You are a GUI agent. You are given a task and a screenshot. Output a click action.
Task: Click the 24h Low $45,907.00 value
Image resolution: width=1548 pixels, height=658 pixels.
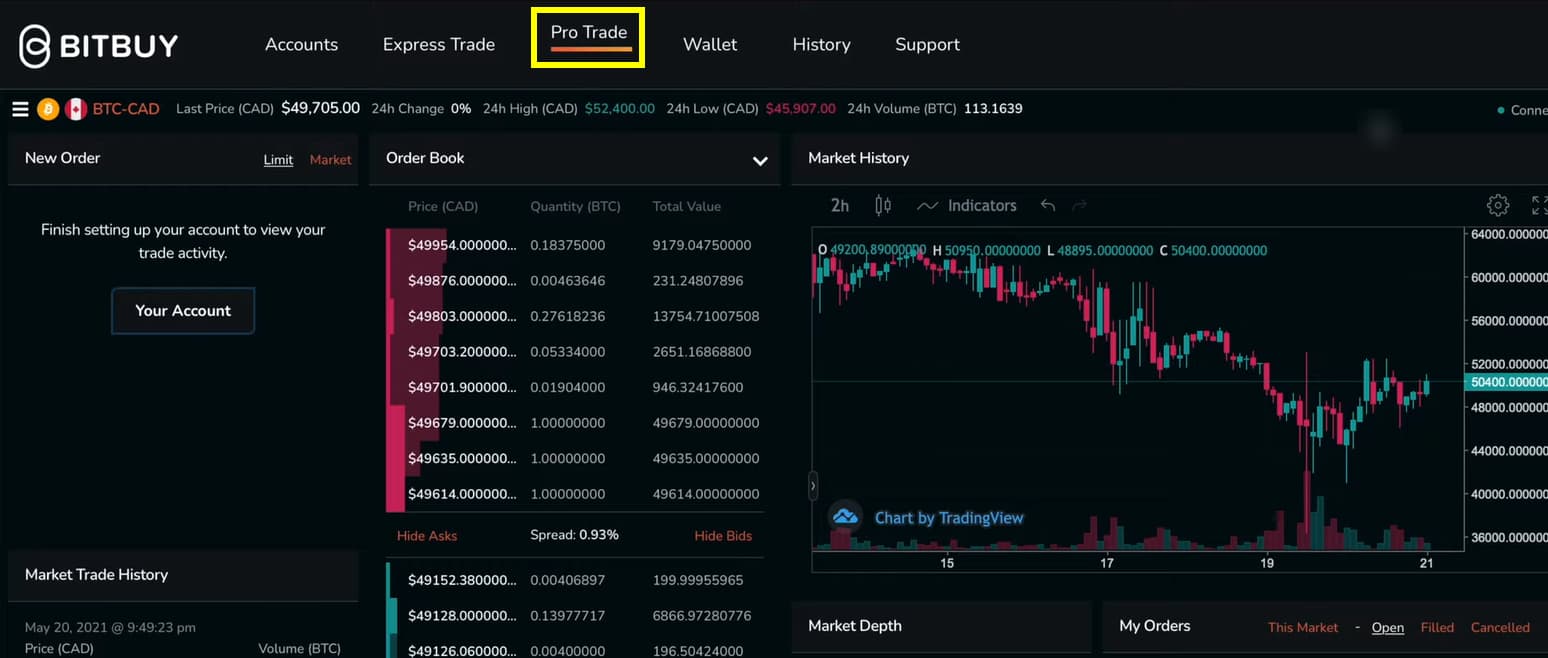801,109
